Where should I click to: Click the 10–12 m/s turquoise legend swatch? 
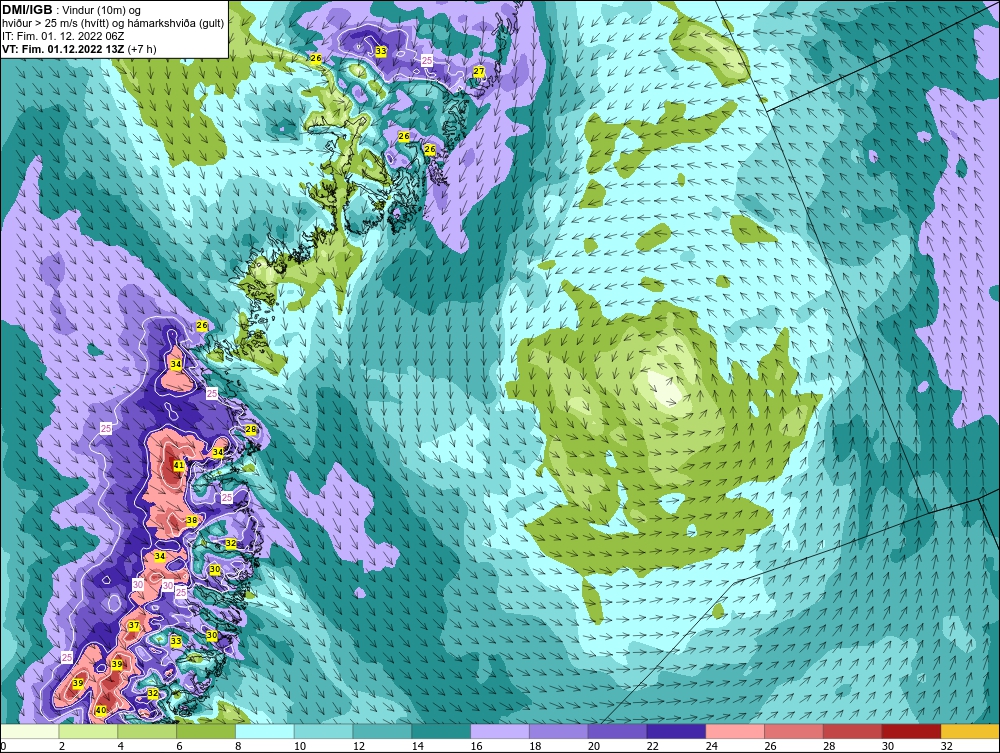click(323, 731)
